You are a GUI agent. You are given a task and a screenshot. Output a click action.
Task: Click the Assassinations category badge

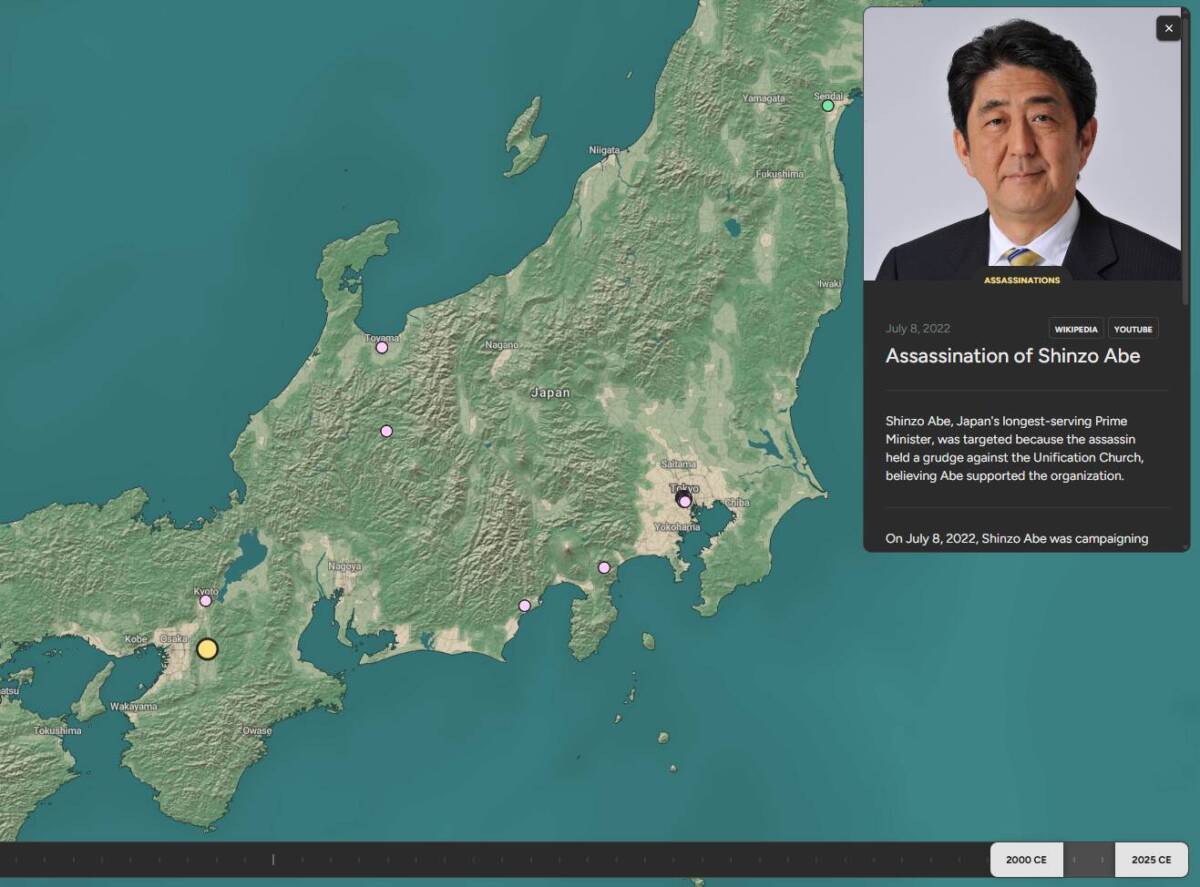[x=1021, y=280]
